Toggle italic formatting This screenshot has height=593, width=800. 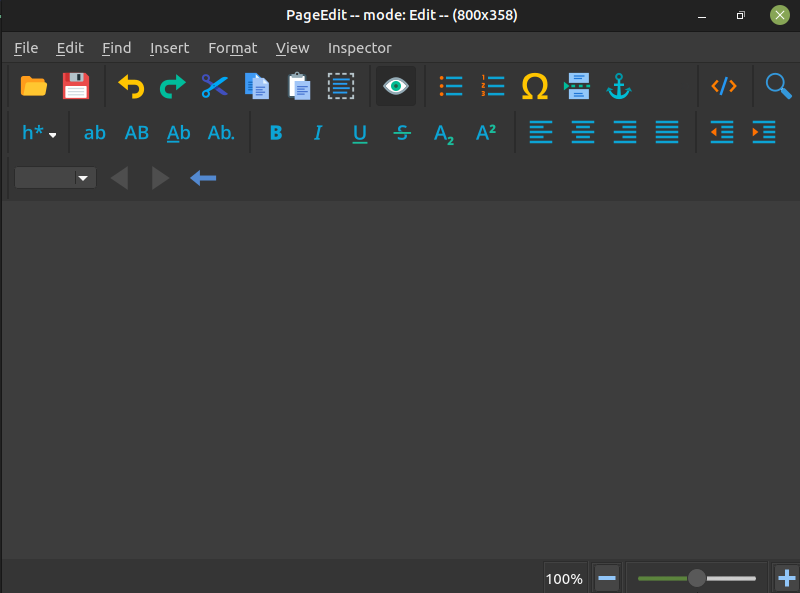(318, 133)
